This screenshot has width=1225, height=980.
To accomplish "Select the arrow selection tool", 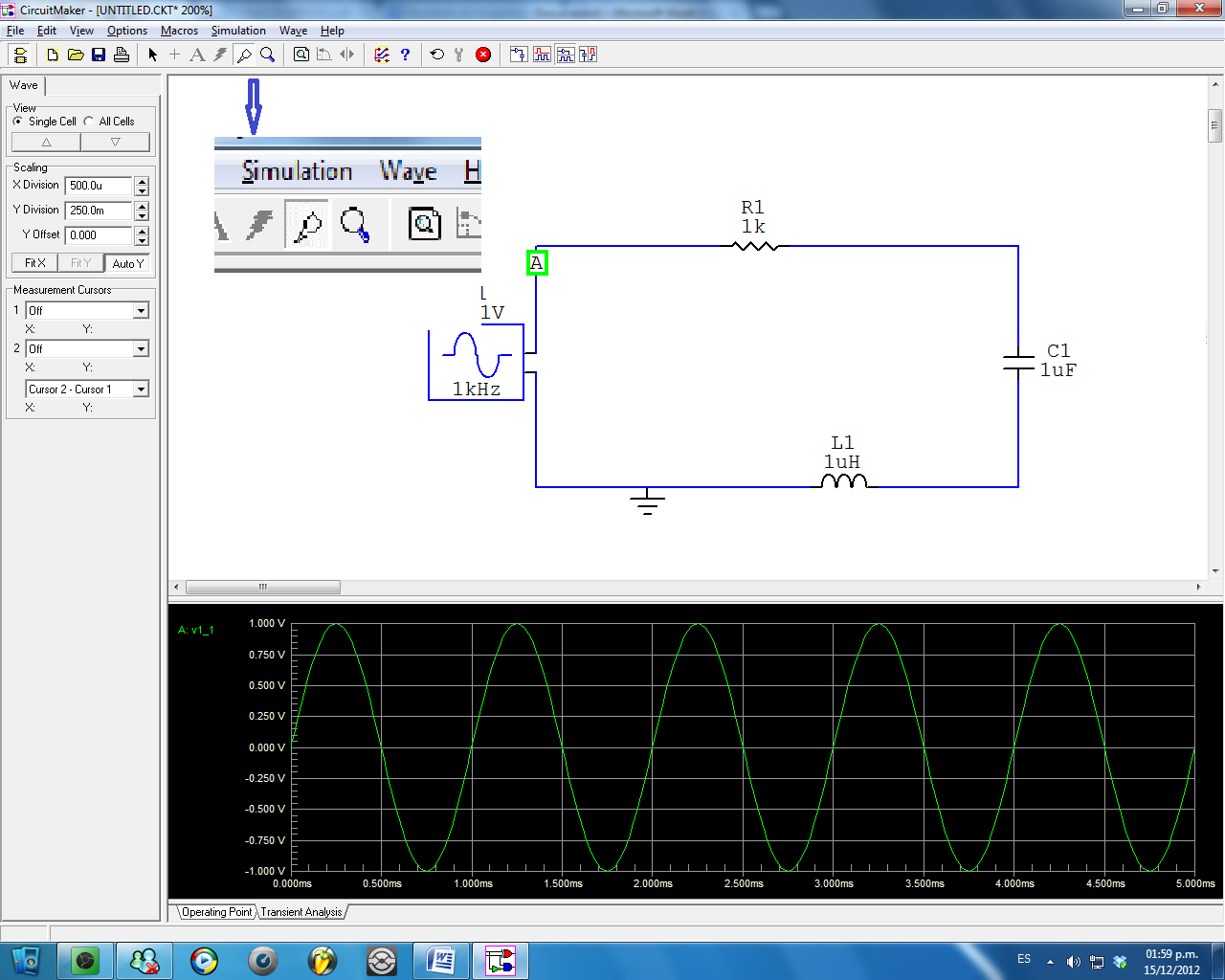I will point(151,55).
